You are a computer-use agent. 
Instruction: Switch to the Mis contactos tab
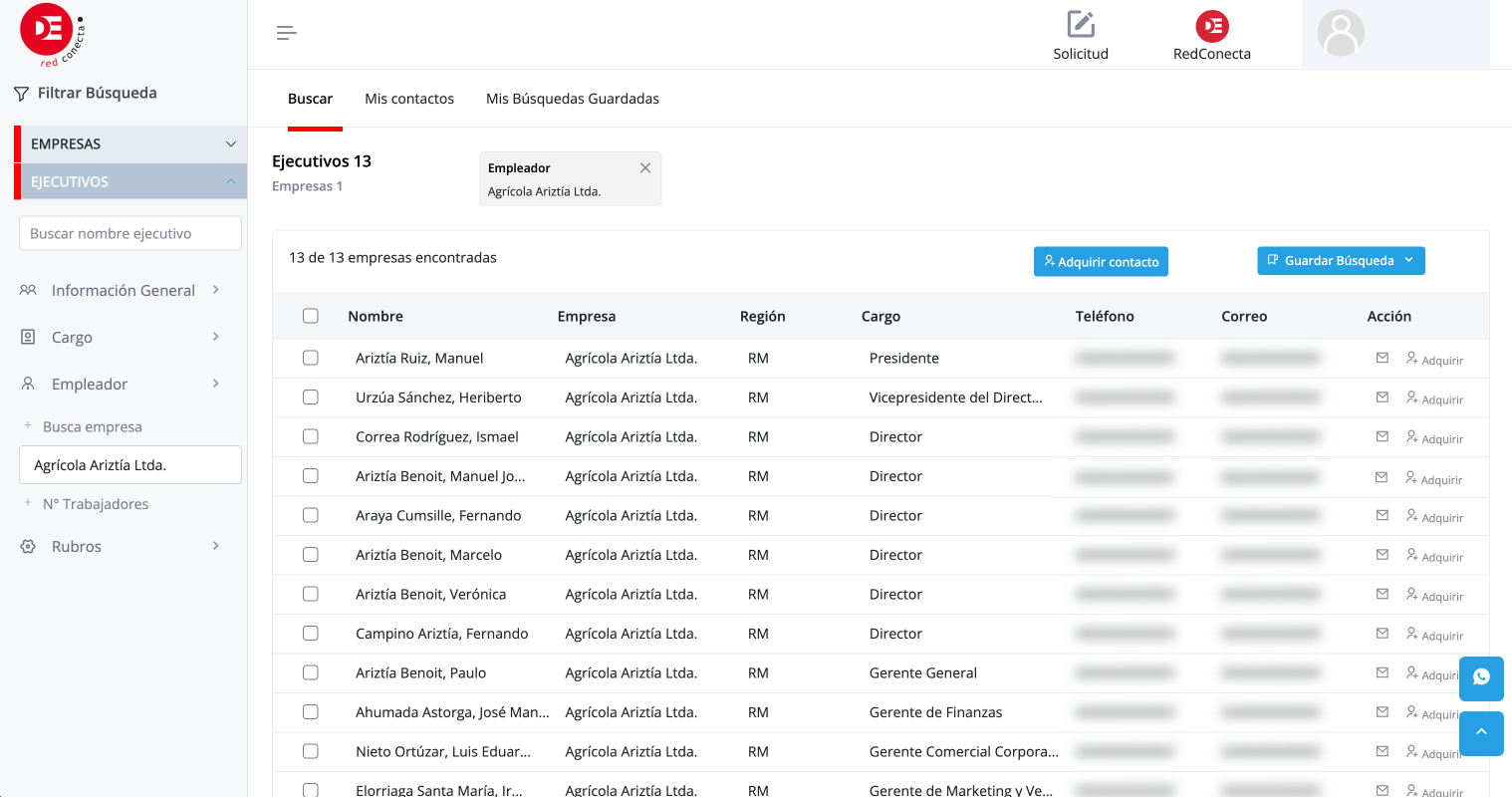pos(409,99)
